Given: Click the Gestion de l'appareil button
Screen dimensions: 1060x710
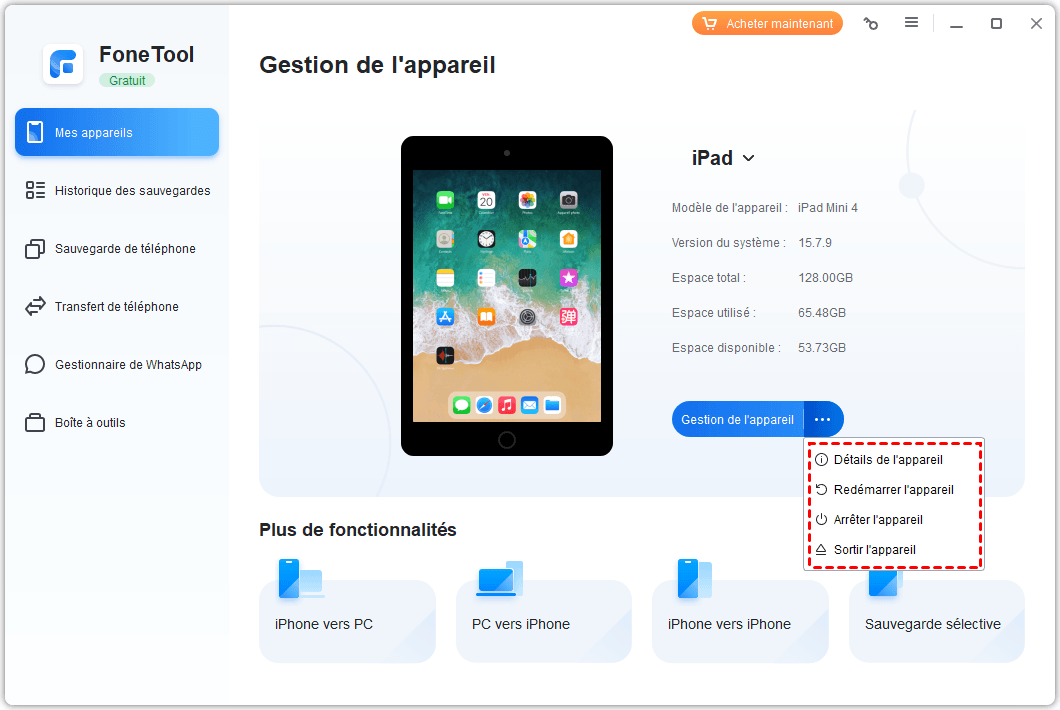Looking at the screenshot, I should 738,419.
